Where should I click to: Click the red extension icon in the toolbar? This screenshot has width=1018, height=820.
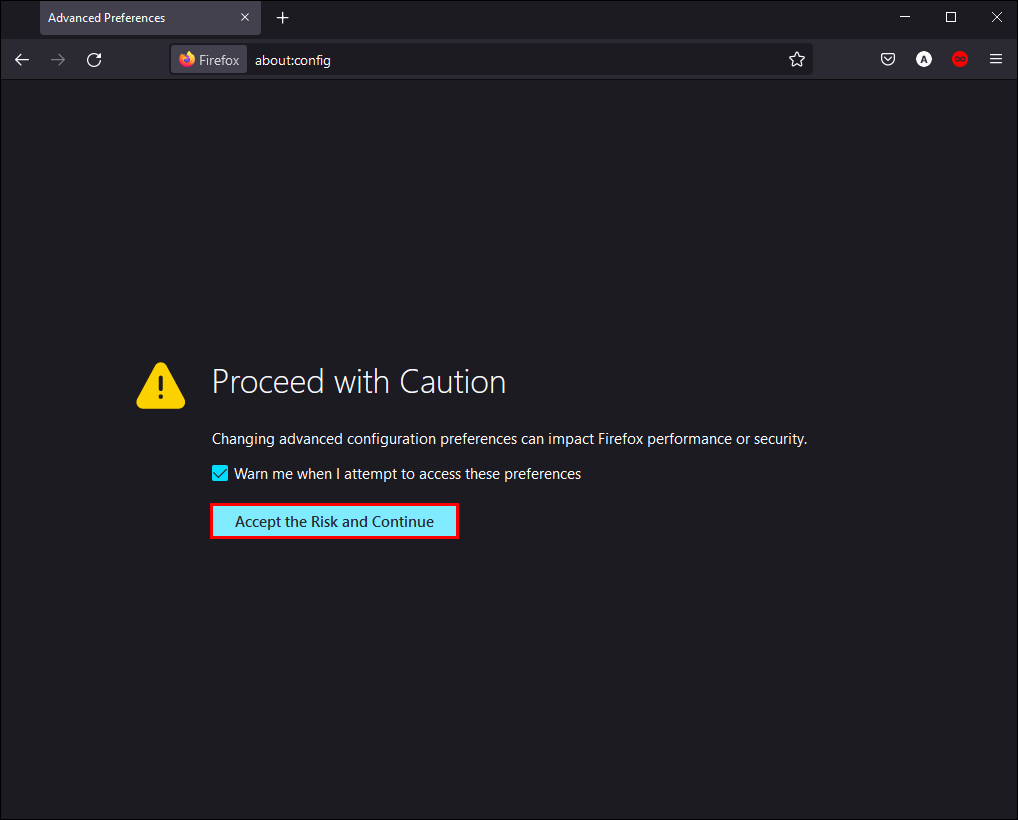coord(960,60)
